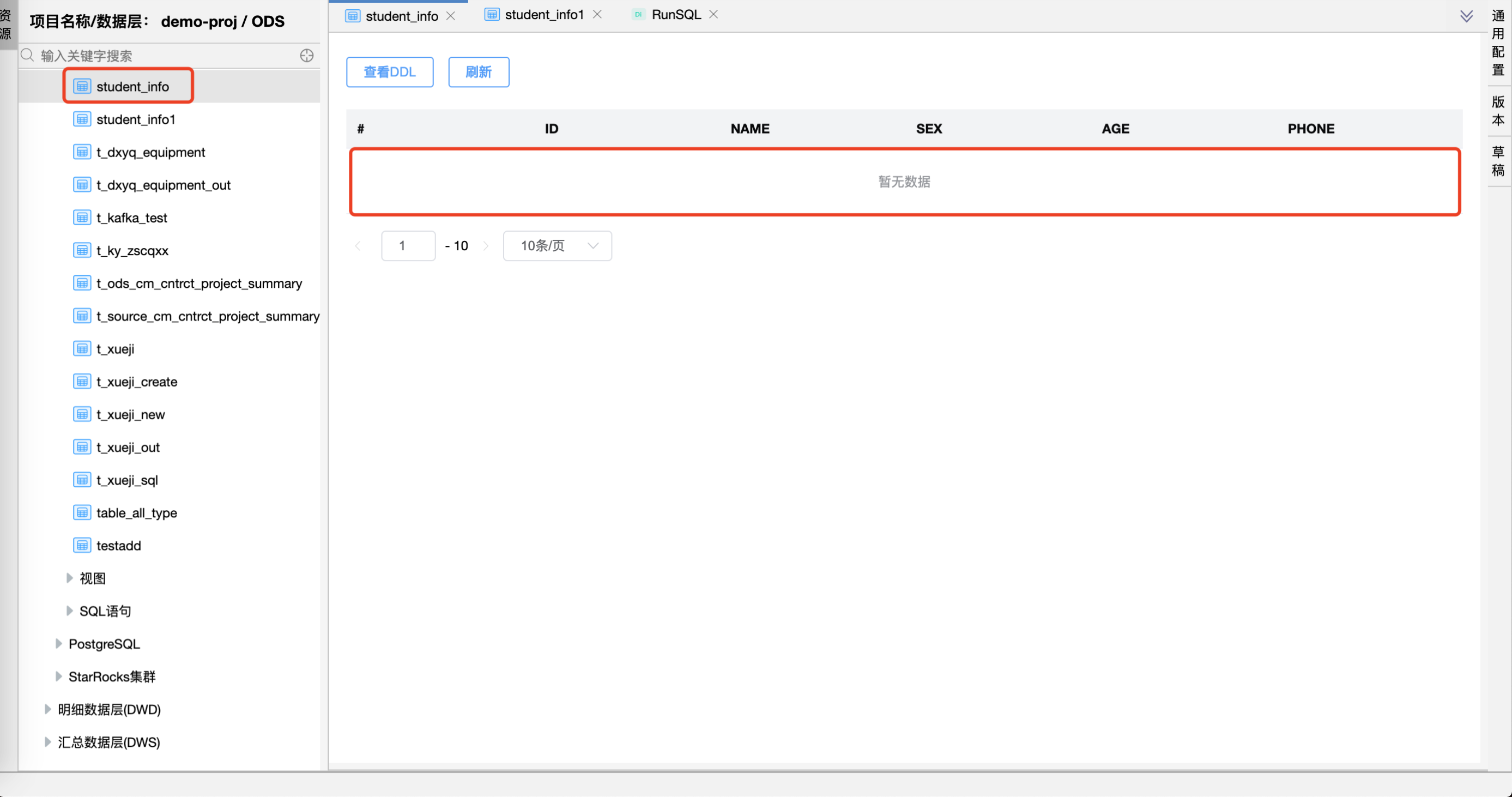
Task: Switch to the student_info1 tab
Action: [543, 14]
